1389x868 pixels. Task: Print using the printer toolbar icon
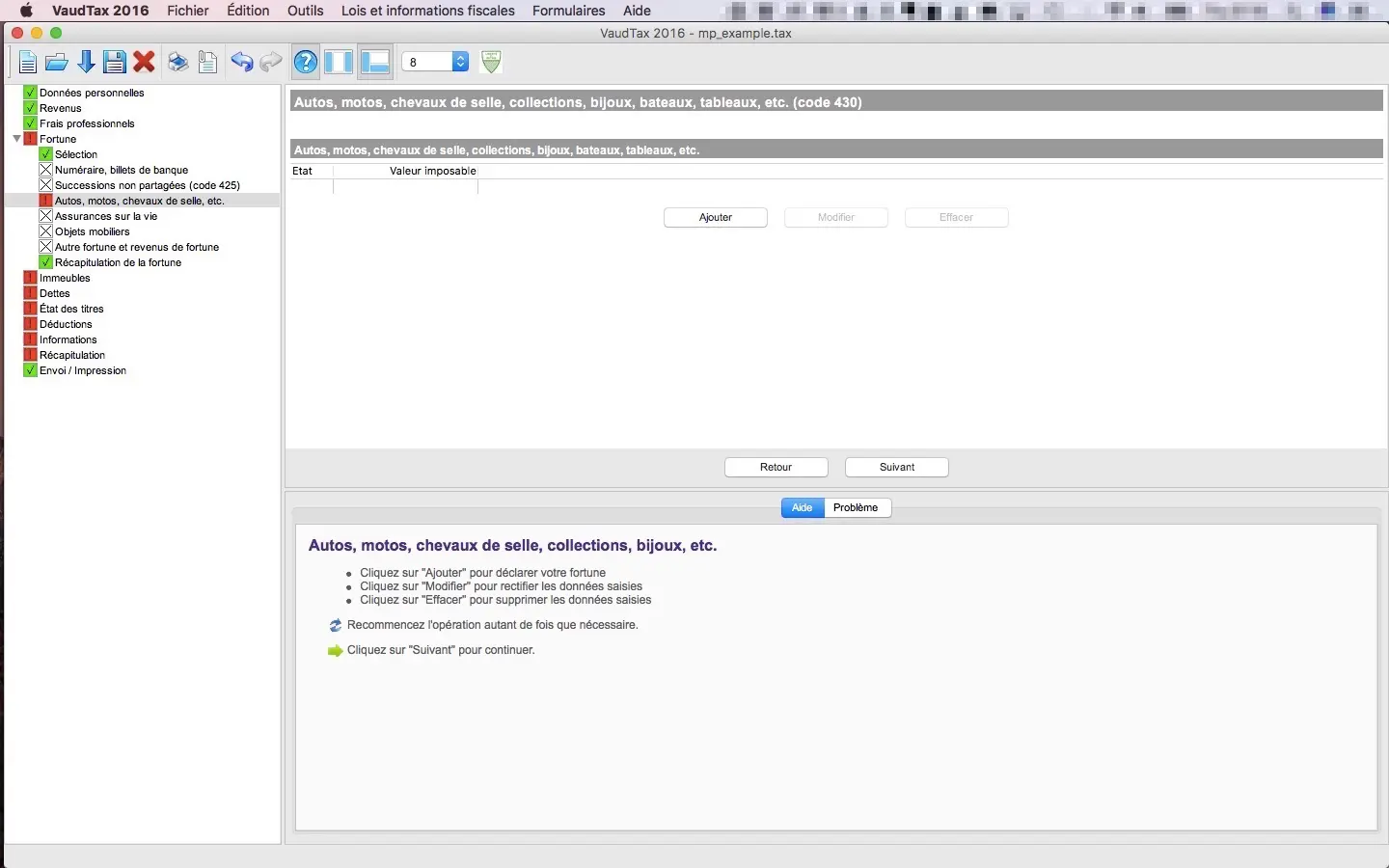178,63
